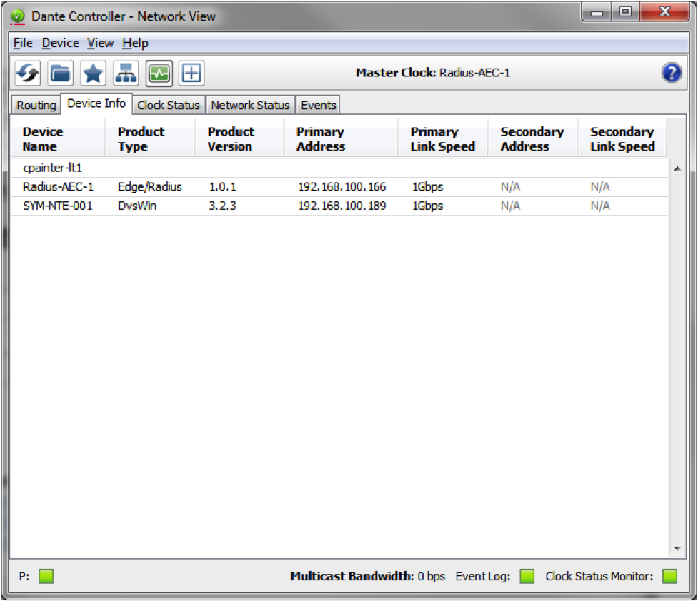Click the plus box toolbar icon

[x=192, y=73]
